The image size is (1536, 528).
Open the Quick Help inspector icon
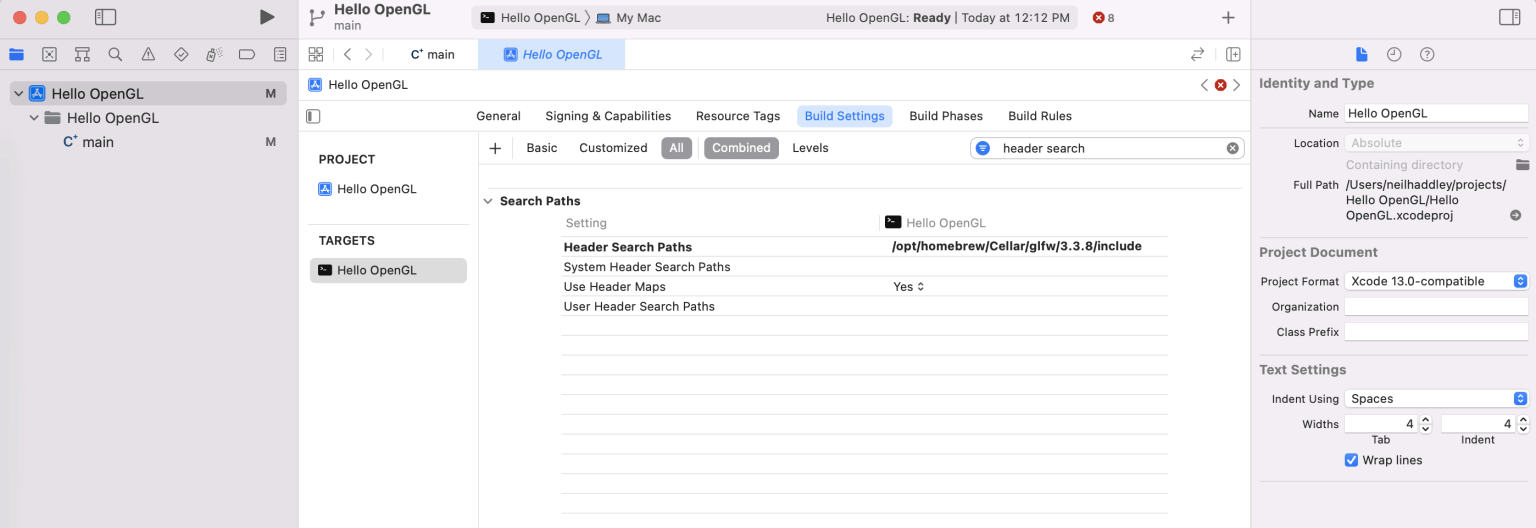[1427, 54]
